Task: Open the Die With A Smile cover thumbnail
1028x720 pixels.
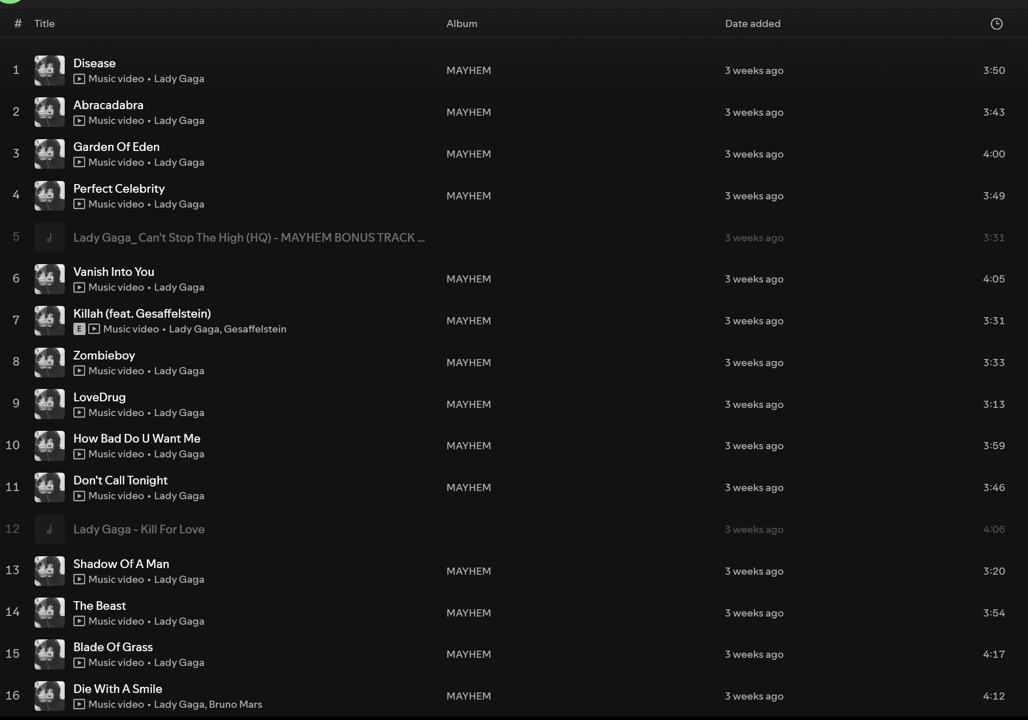Action: (49, 696)
